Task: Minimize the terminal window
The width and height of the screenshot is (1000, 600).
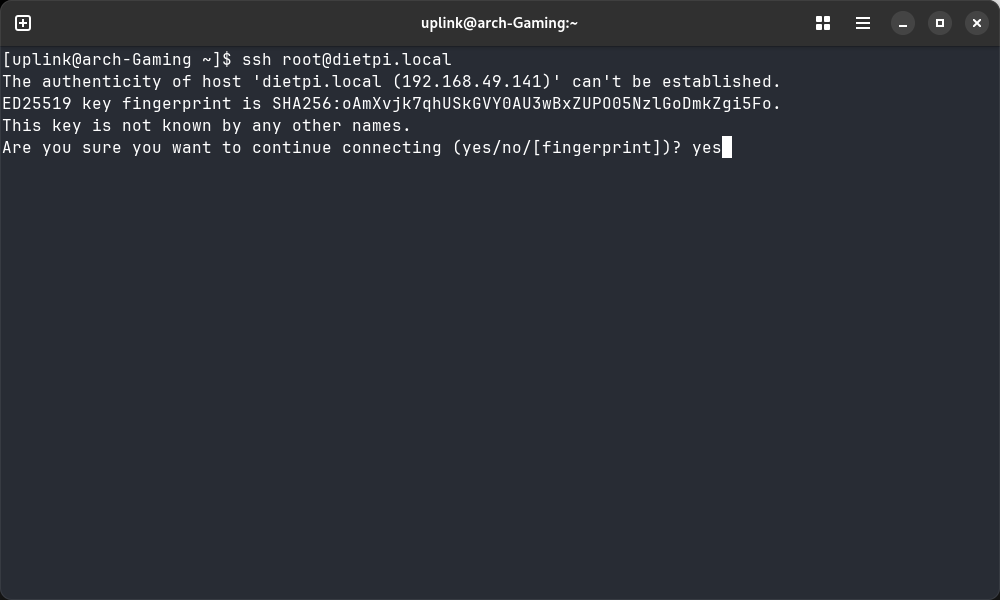Action: click(903, 23)
